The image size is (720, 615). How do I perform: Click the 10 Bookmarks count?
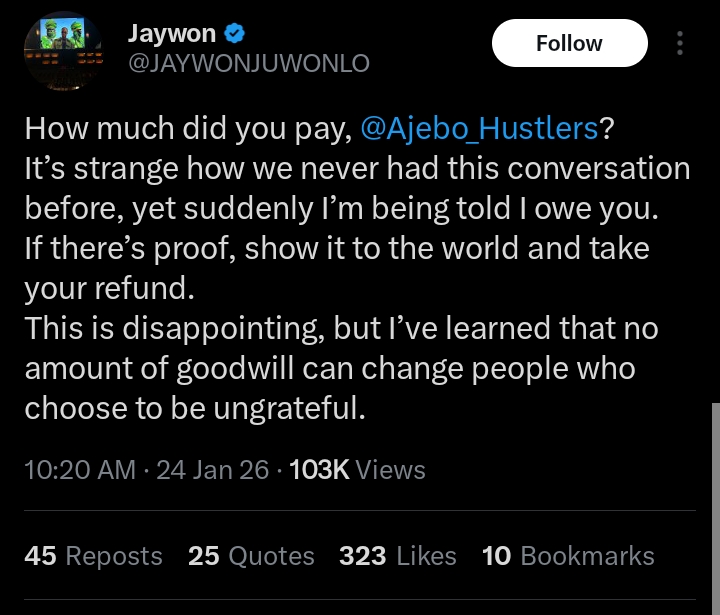coord(568,556)
